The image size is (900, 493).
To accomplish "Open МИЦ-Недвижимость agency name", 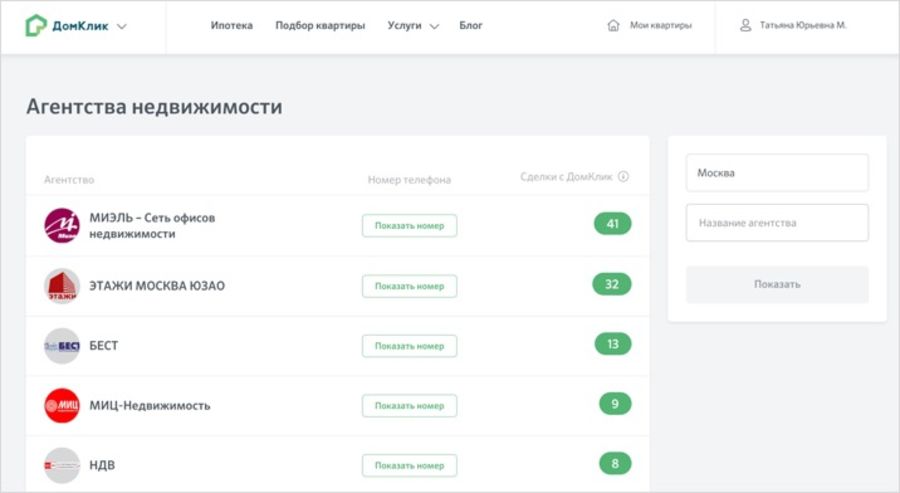I will (150, 406).
